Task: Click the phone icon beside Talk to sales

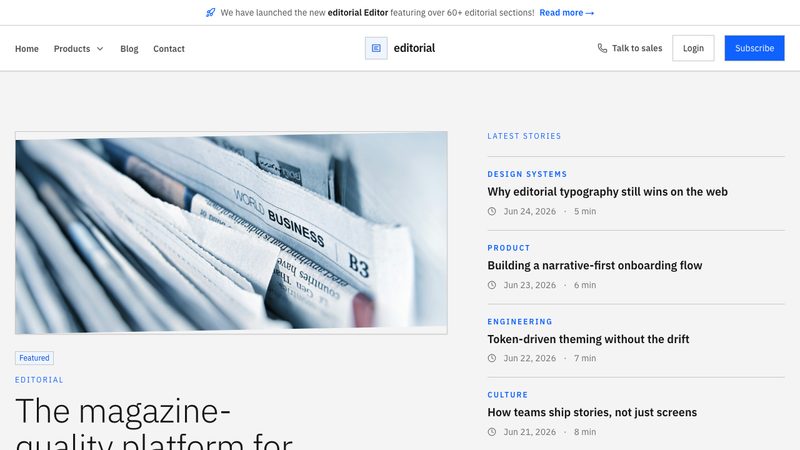Action: (x=602, y=48)
